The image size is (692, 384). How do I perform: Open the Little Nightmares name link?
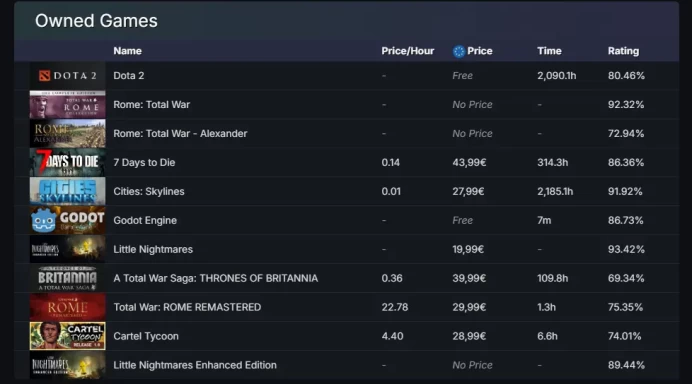tap(153, 249)
